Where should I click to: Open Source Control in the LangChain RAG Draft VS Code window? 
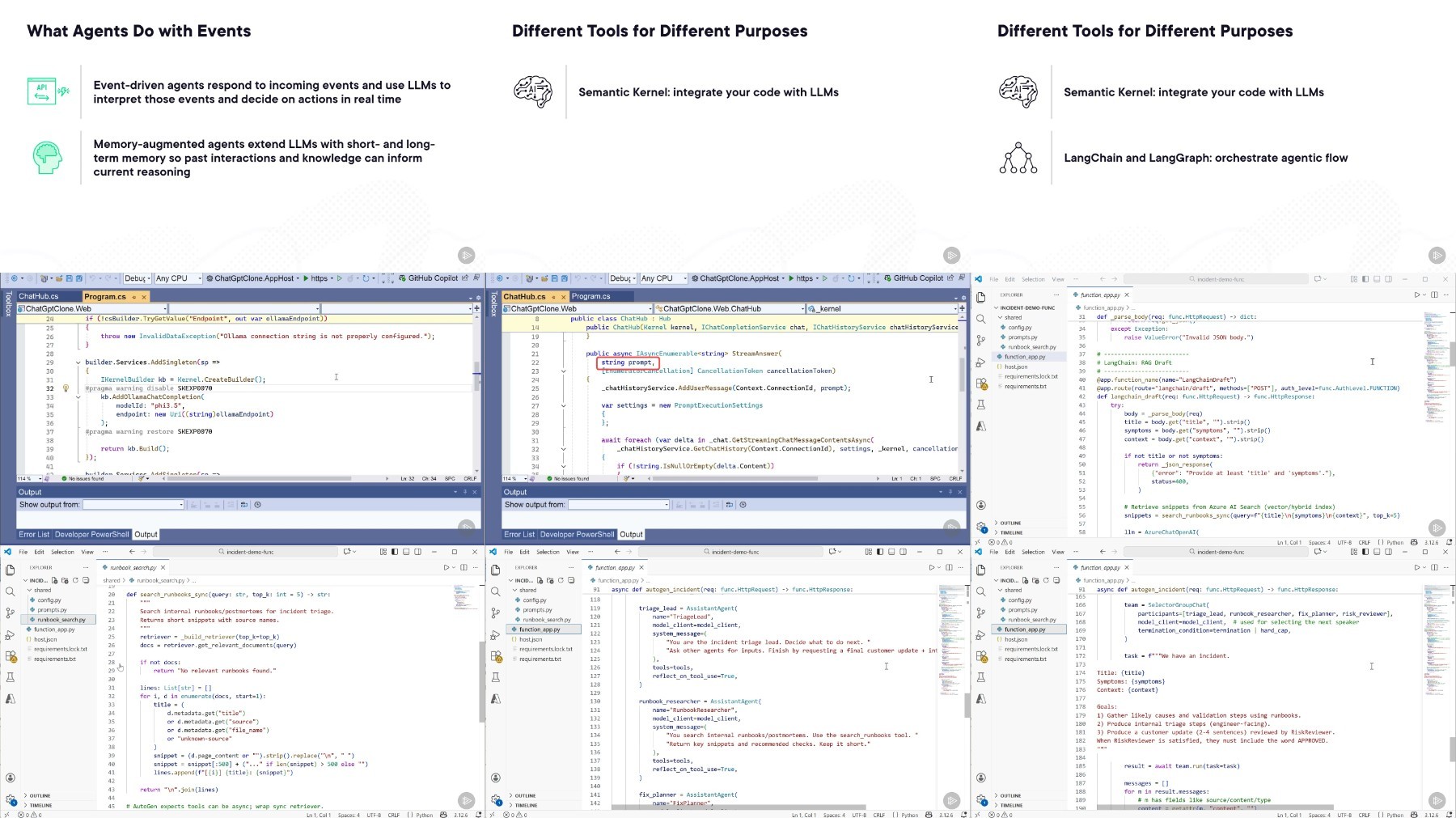[981, 341]
